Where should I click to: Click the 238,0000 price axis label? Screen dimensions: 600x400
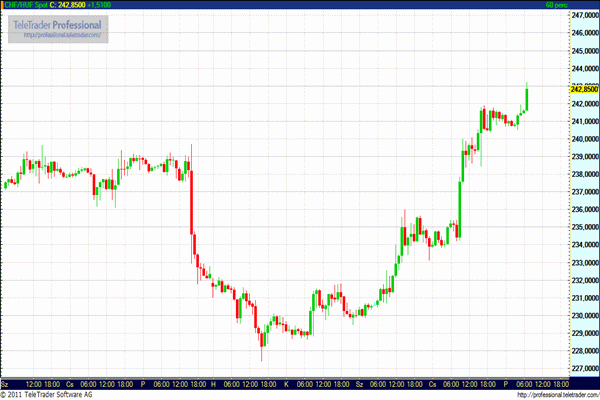585,174
